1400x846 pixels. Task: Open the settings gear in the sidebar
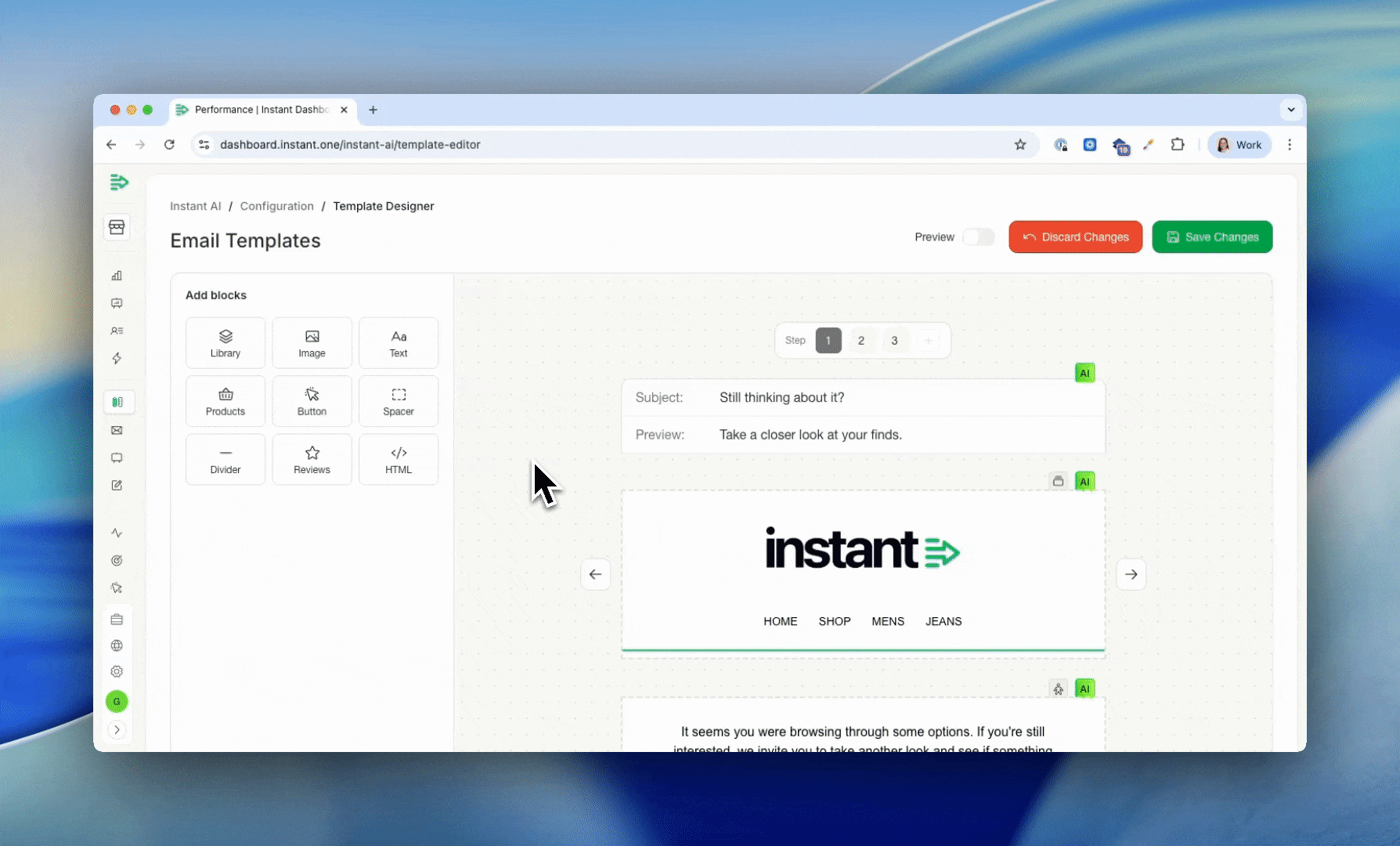[x=117, y=671]
